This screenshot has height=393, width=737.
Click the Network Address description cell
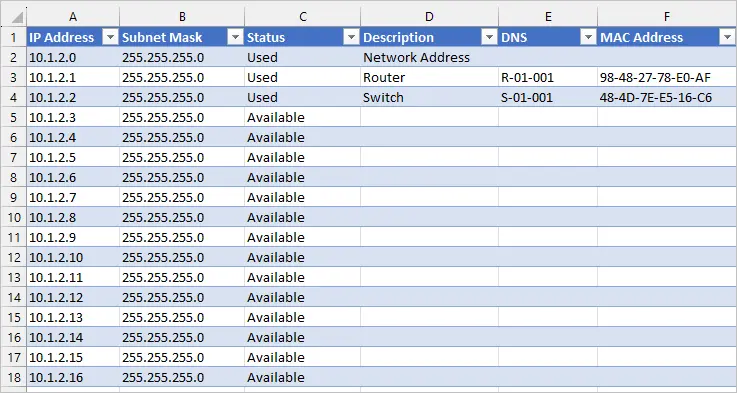tap(429, 57)
